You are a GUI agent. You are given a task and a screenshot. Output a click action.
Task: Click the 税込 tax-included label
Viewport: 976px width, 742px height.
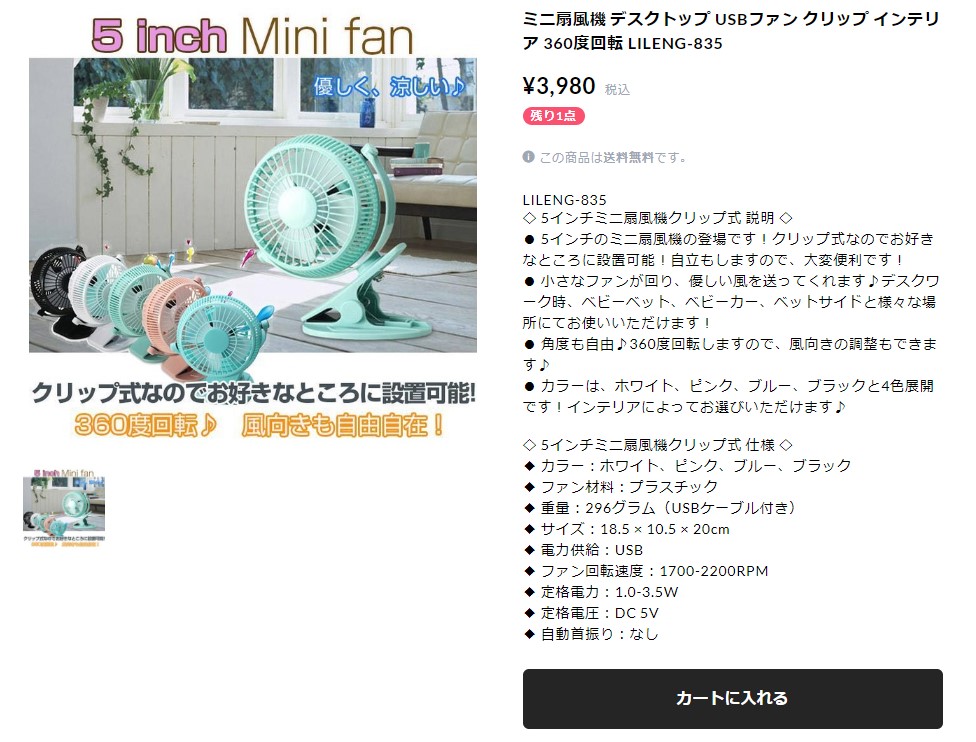point(617,90)
